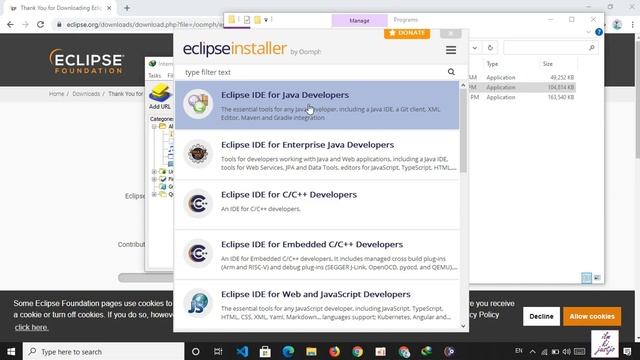Click the Home breadcrumb link on the Eclipse page

tap(56, 94)
